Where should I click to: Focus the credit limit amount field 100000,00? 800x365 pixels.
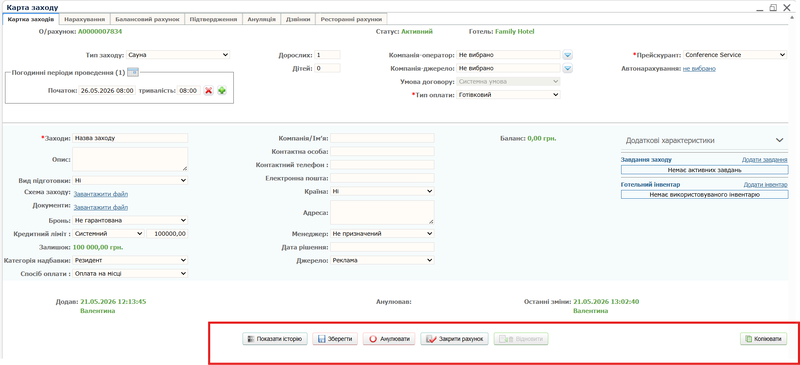[167, 233]
